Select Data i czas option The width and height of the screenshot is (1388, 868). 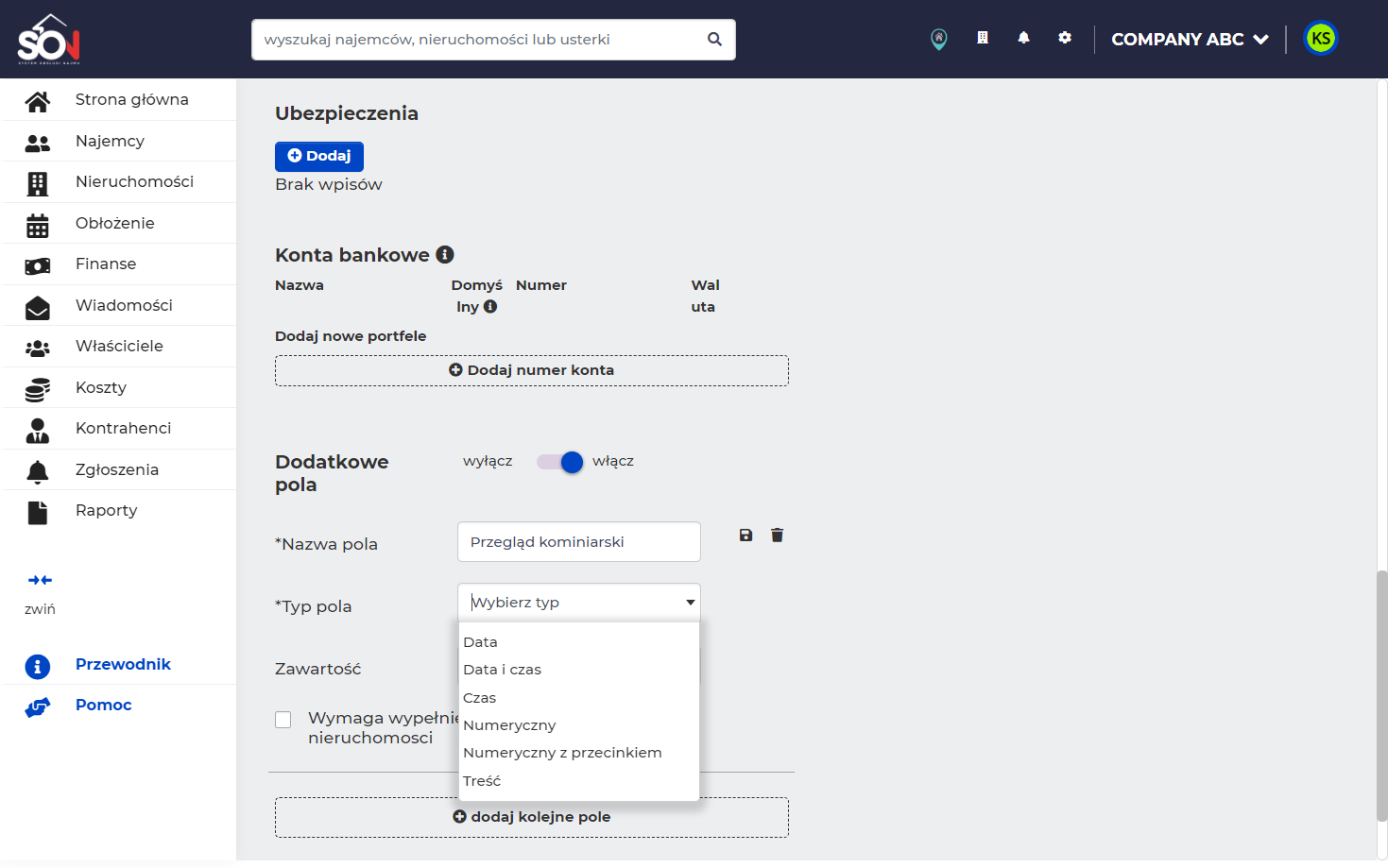578,670
